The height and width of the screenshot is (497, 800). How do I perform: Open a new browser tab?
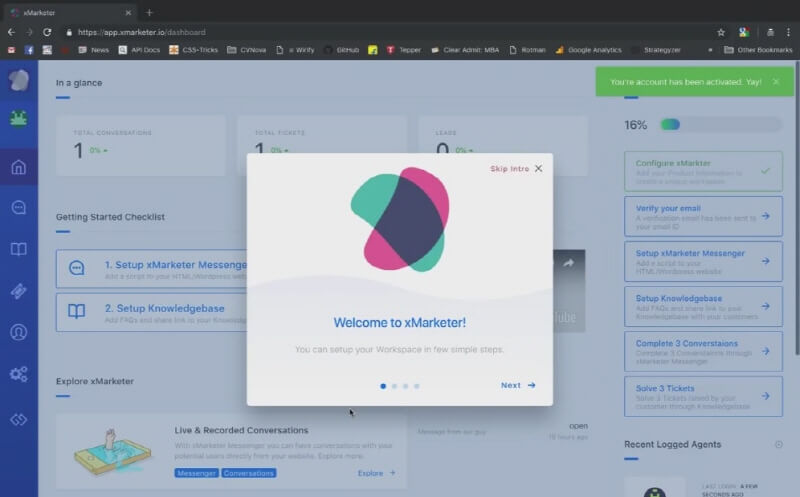coord(149,12)
